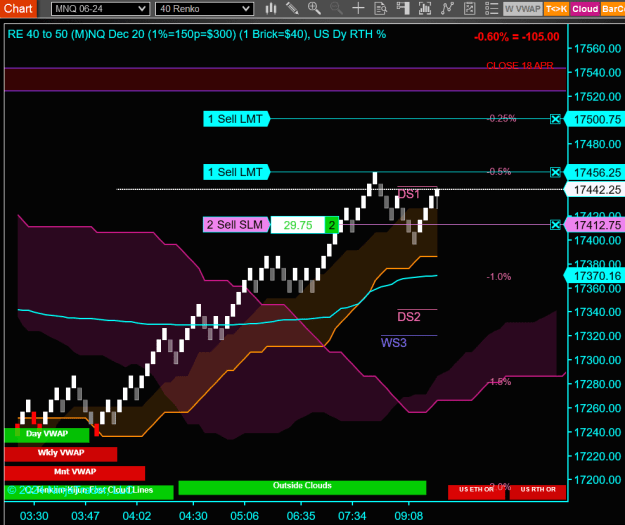Screen dimensions: 625x525
Task: Click the 17500.75 price axis marker
Action: click(596, 119)
